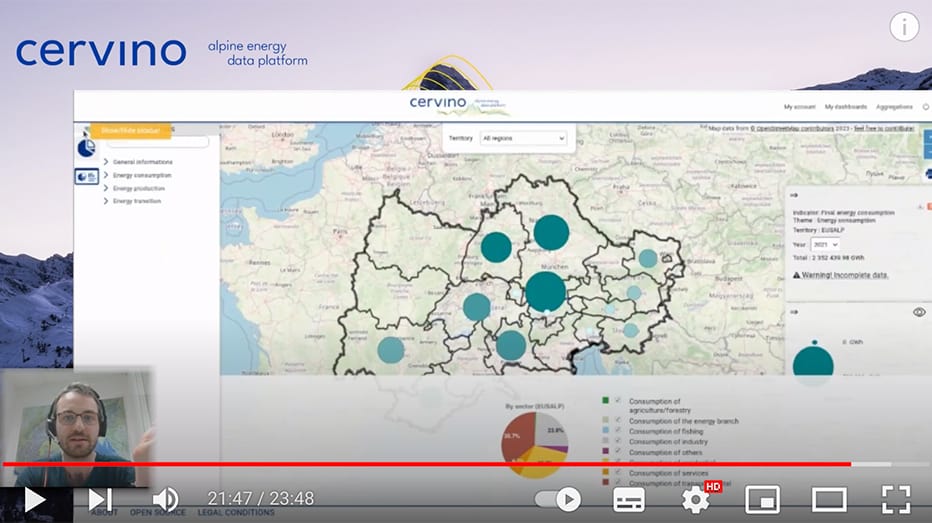
Task: Play the video
Action: [x=34, y=499]
